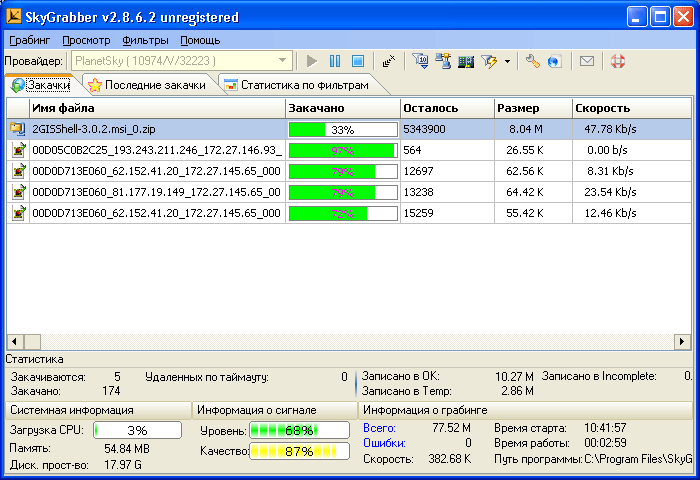This screenshot has height=480, width=700.
Task: Click the 23.54 Kb/s speed cell
Action: [x=610, y=192]
